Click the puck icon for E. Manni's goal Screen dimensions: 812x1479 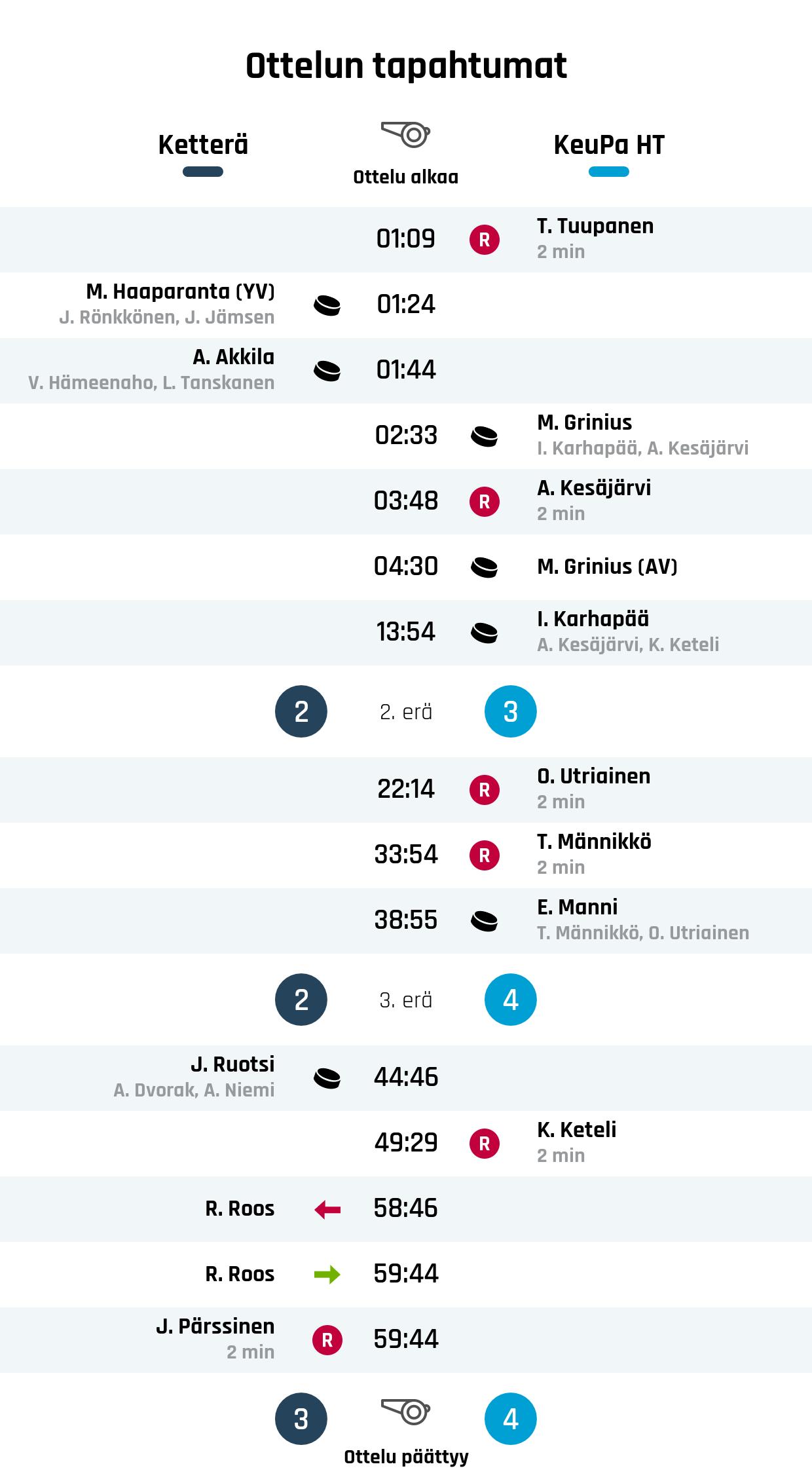coord(485,921)
